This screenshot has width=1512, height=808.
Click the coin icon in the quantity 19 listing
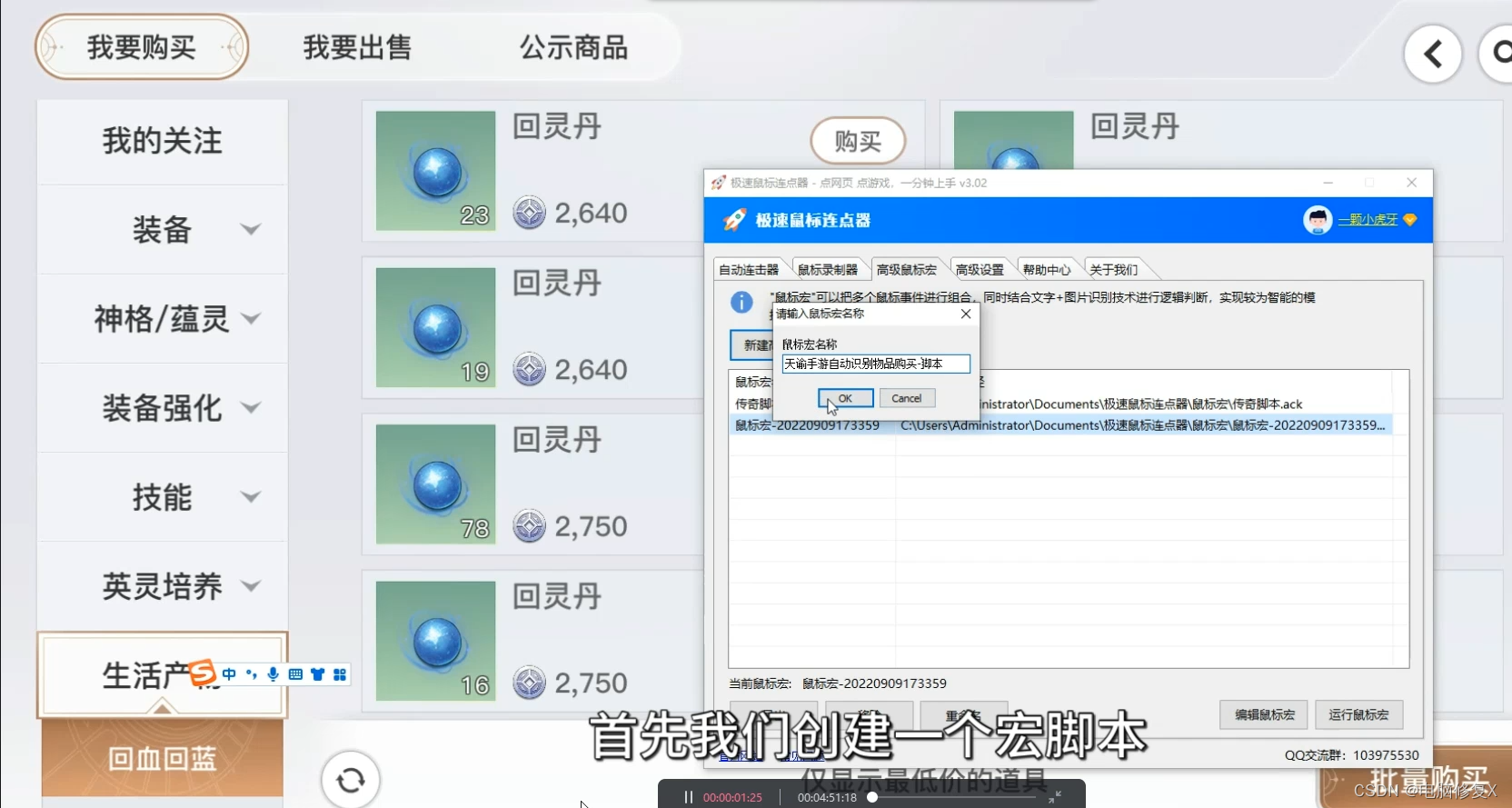529,369
